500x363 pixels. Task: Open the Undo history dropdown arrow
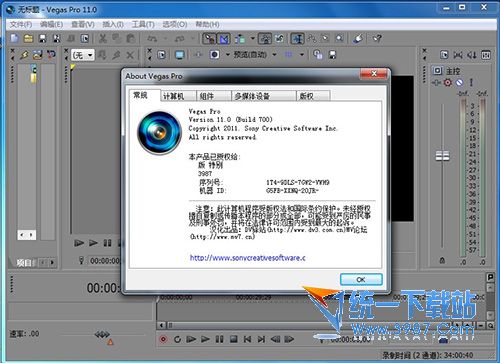165,39
